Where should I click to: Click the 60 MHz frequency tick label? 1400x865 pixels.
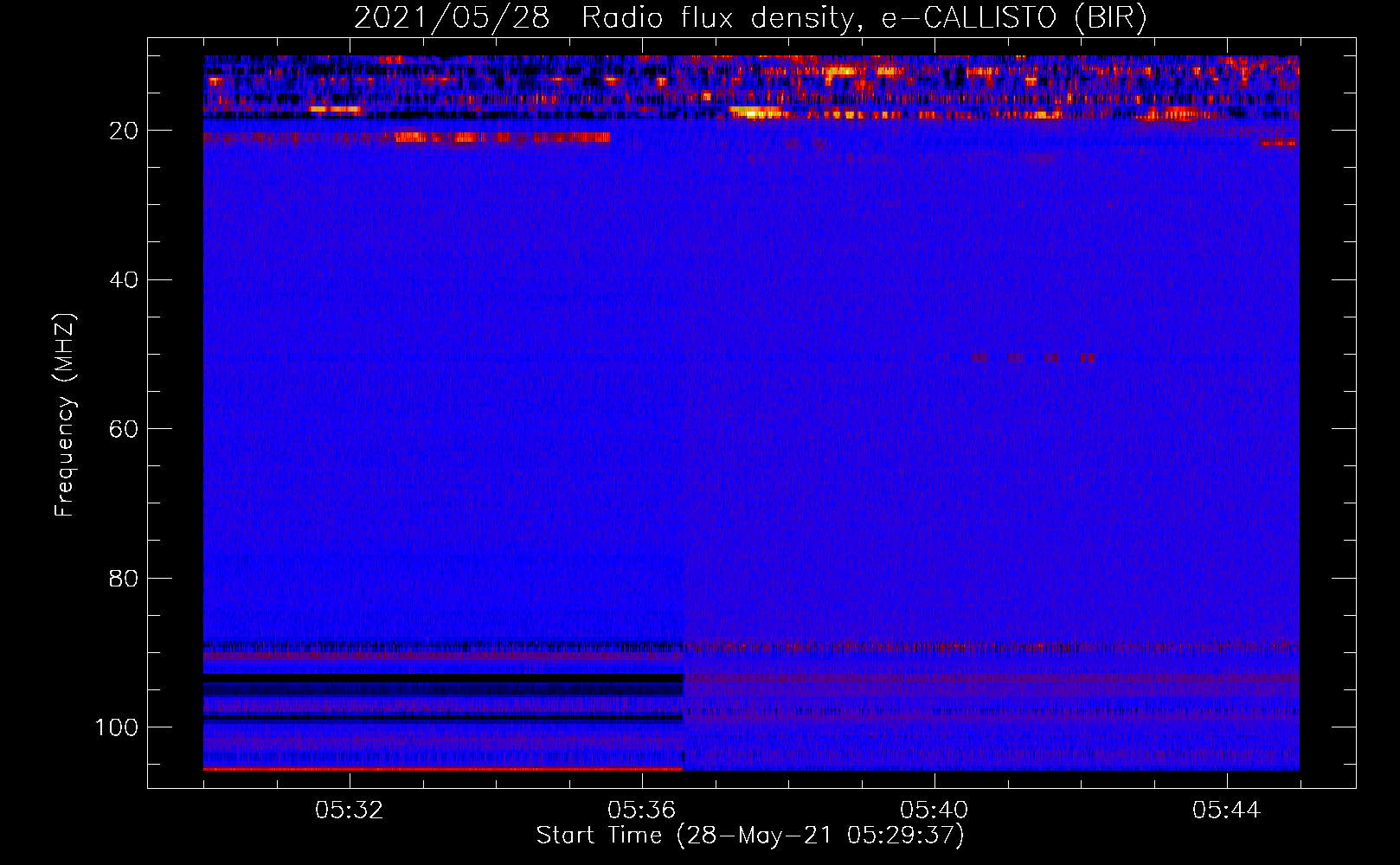[124, 429]
